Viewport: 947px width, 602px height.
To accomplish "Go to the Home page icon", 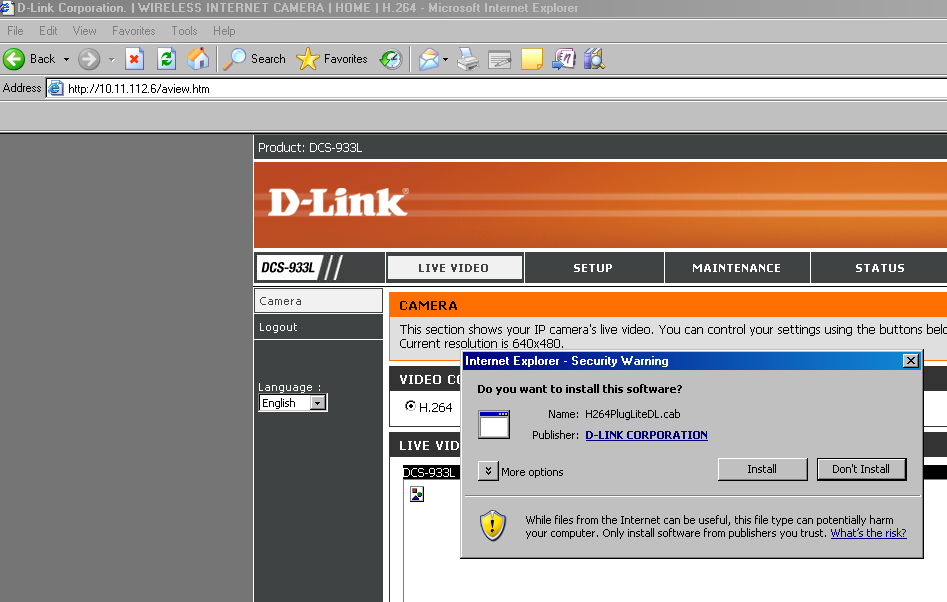I will click(199, 59).
